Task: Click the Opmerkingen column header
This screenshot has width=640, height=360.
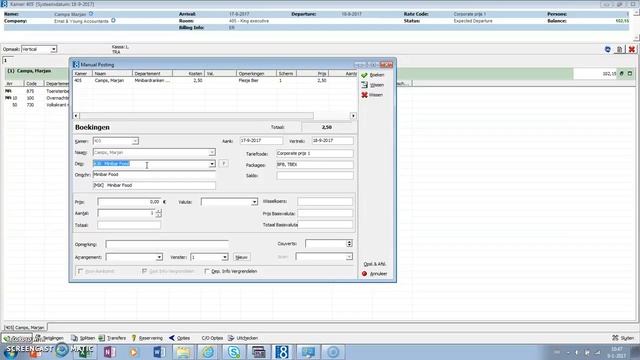Action: tap(256, 73)
